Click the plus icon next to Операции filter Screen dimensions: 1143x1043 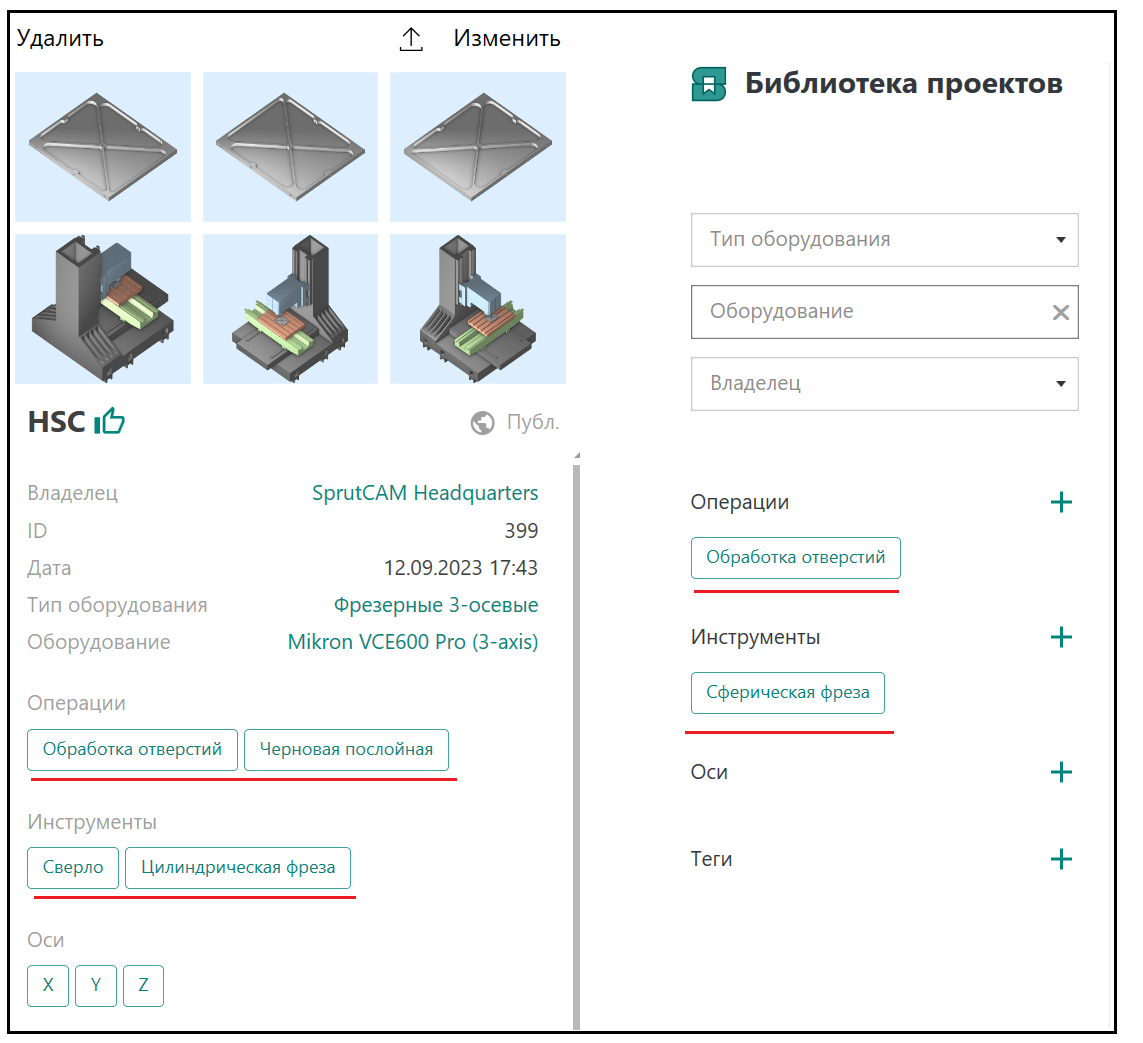tap(1061, 502)
